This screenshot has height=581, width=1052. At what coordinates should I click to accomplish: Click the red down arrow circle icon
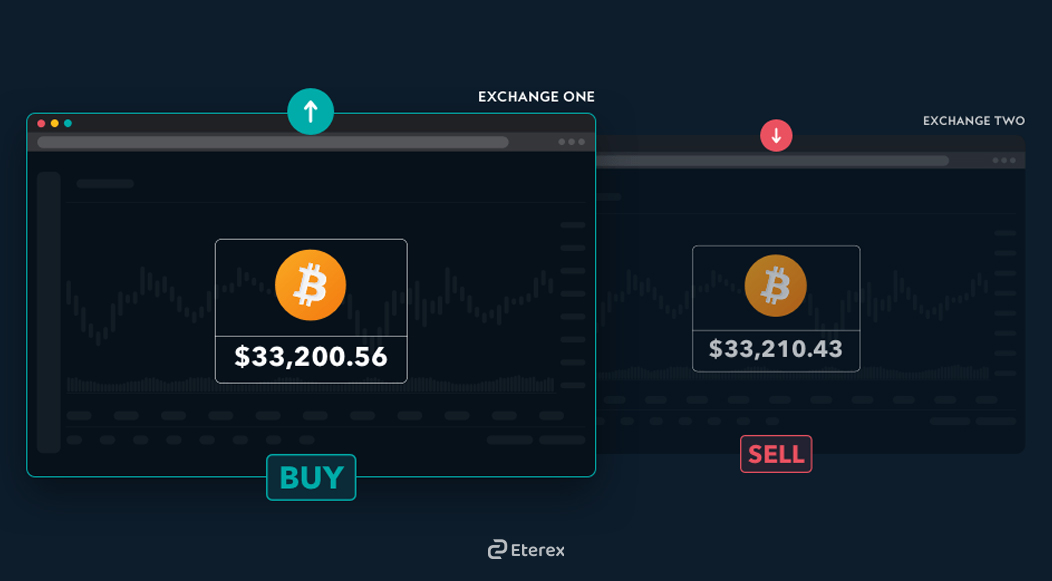[776, 136]
